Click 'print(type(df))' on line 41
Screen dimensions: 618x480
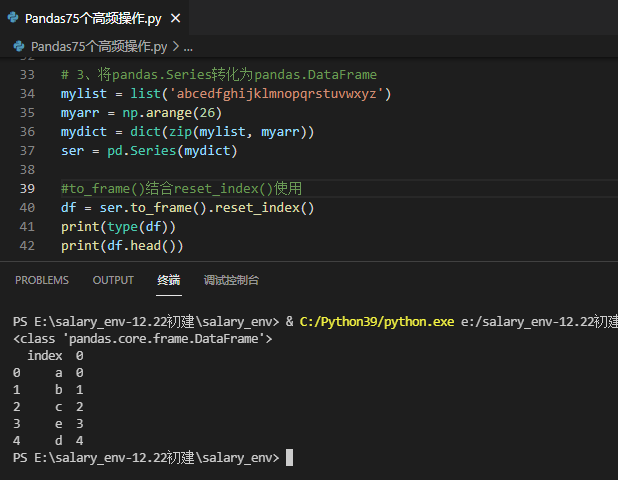118,227
